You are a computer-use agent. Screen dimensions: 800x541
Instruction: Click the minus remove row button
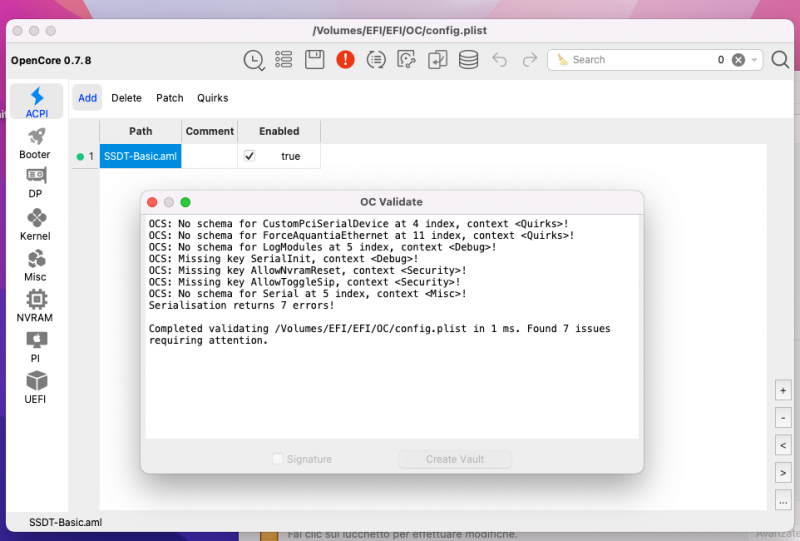[x=783, y=418]
